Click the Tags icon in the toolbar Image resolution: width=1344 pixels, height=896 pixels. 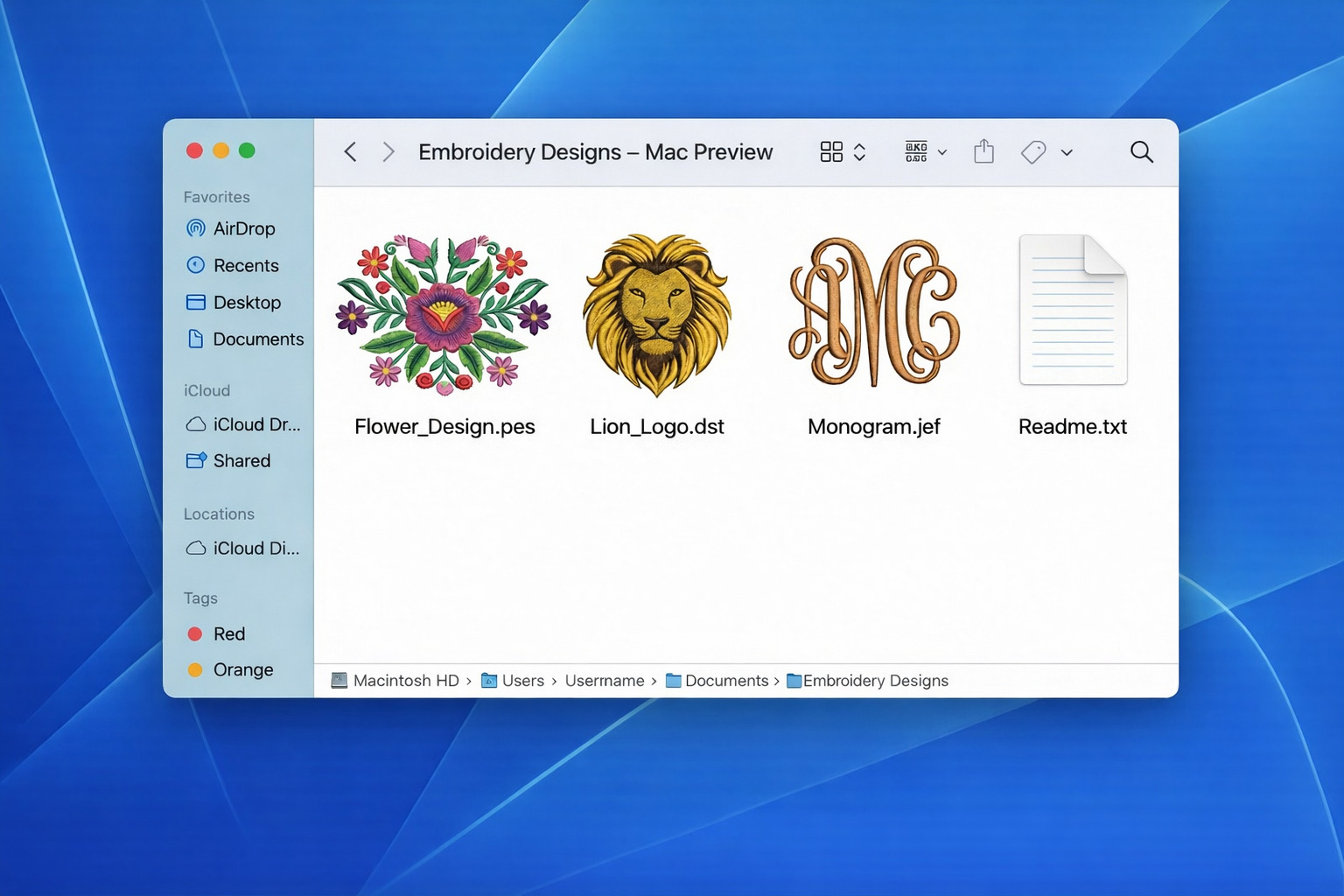click(x=1032, y=151)
